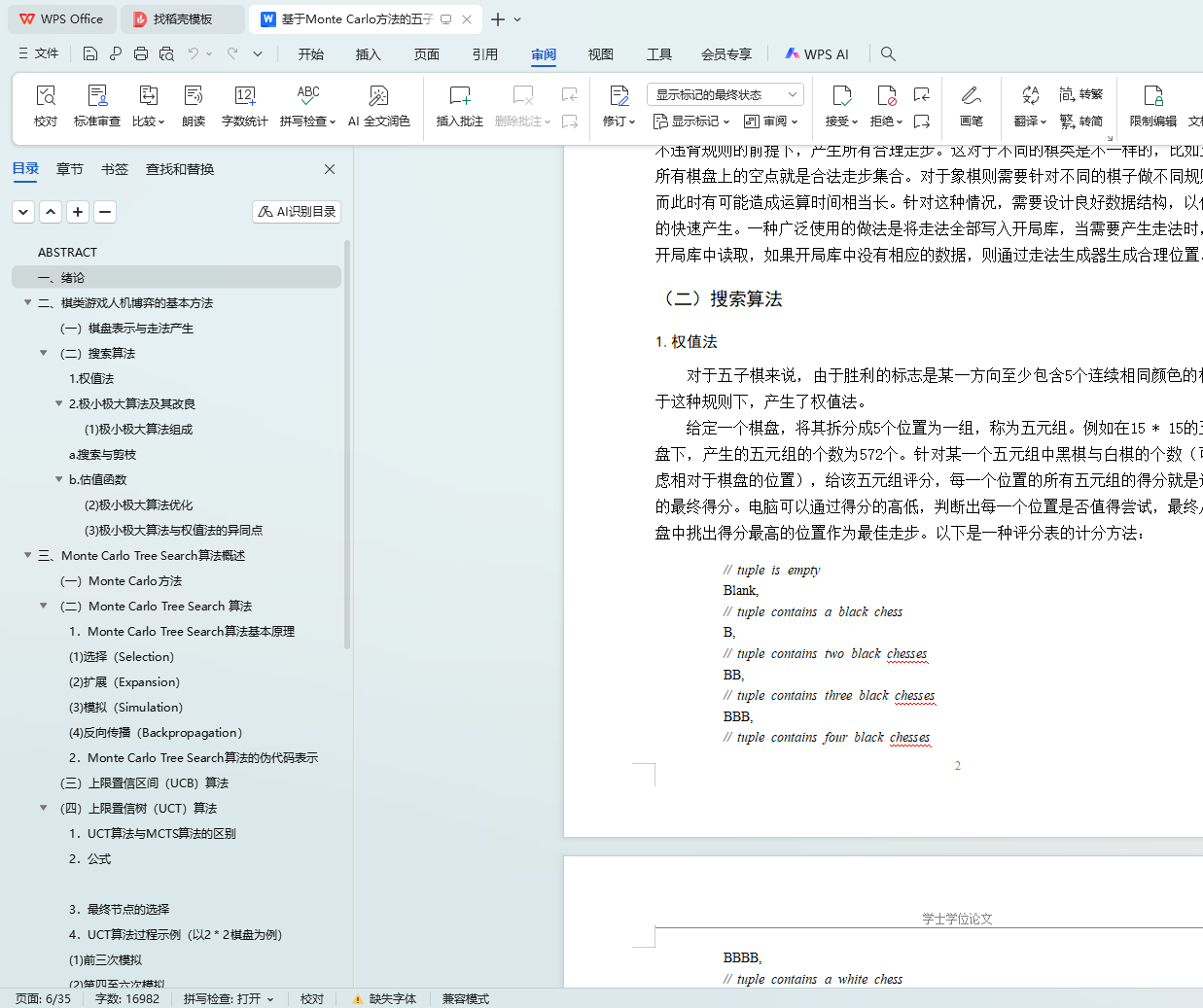
Task: Convert text with 转简 button
Action: coord(1081,122)
